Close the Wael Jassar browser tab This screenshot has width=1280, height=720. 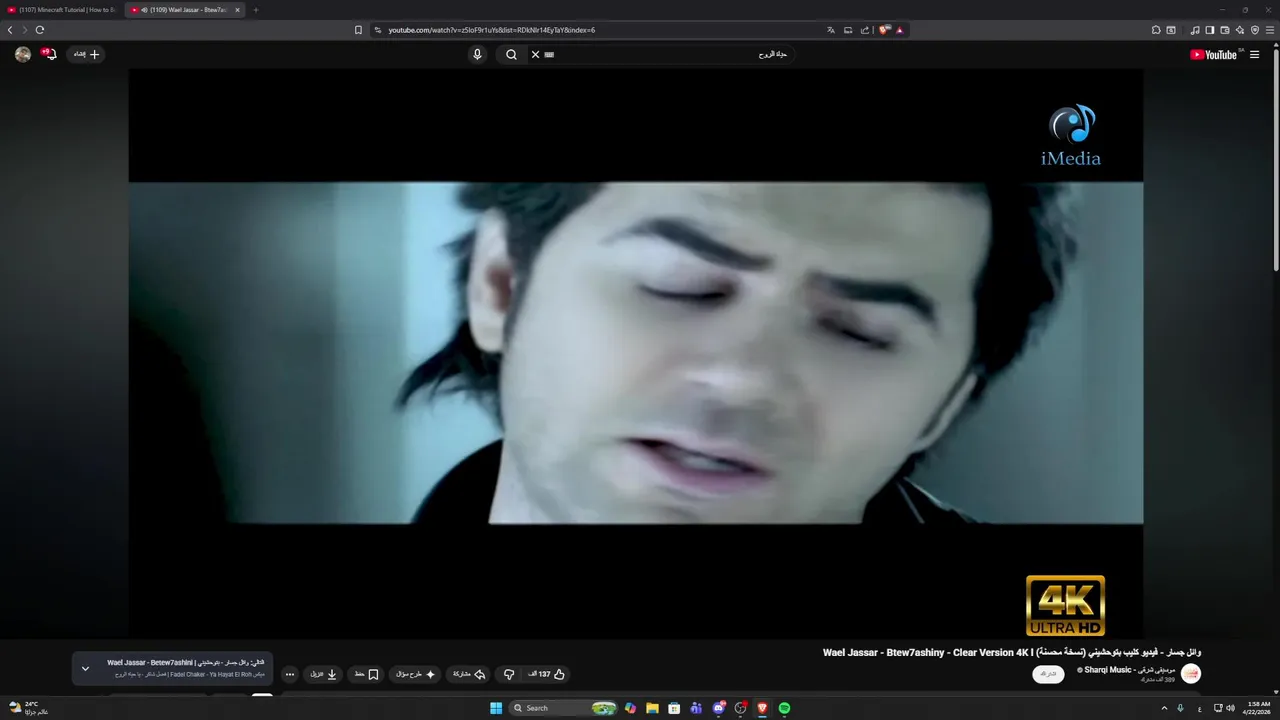click(237, 10)
